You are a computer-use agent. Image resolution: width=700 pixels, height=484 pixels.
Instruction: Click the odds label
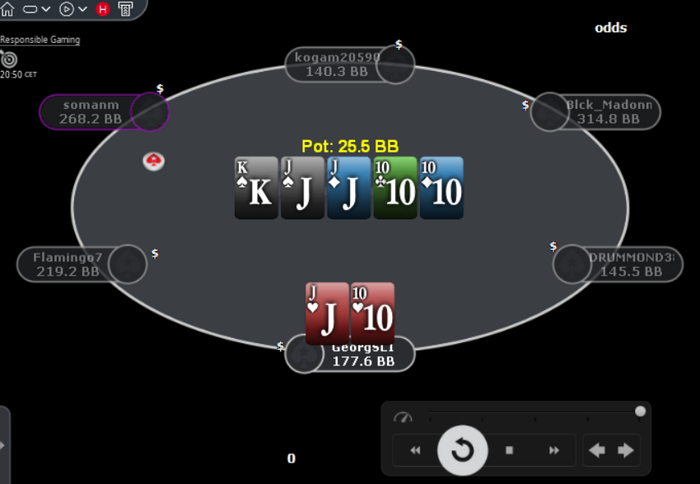[611, 28]
